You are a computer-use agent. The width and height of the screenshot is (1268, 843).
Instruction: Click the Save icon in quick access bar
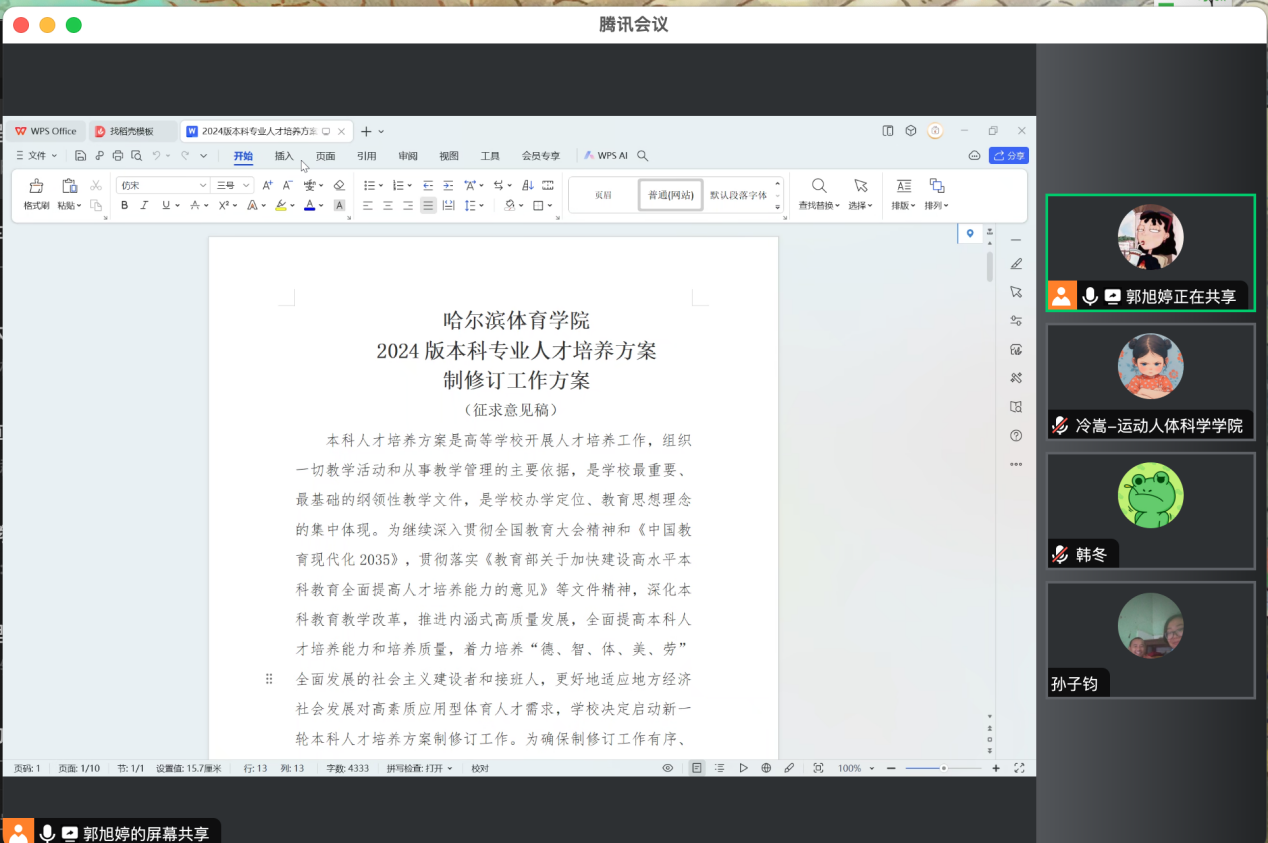click(x=80, y=156)
